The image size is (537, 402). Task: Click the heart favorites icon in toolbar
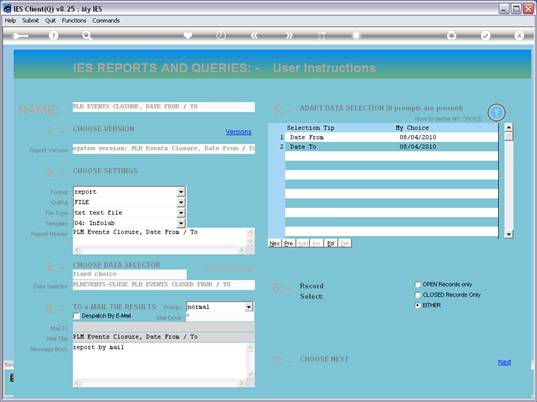(188, 35)
